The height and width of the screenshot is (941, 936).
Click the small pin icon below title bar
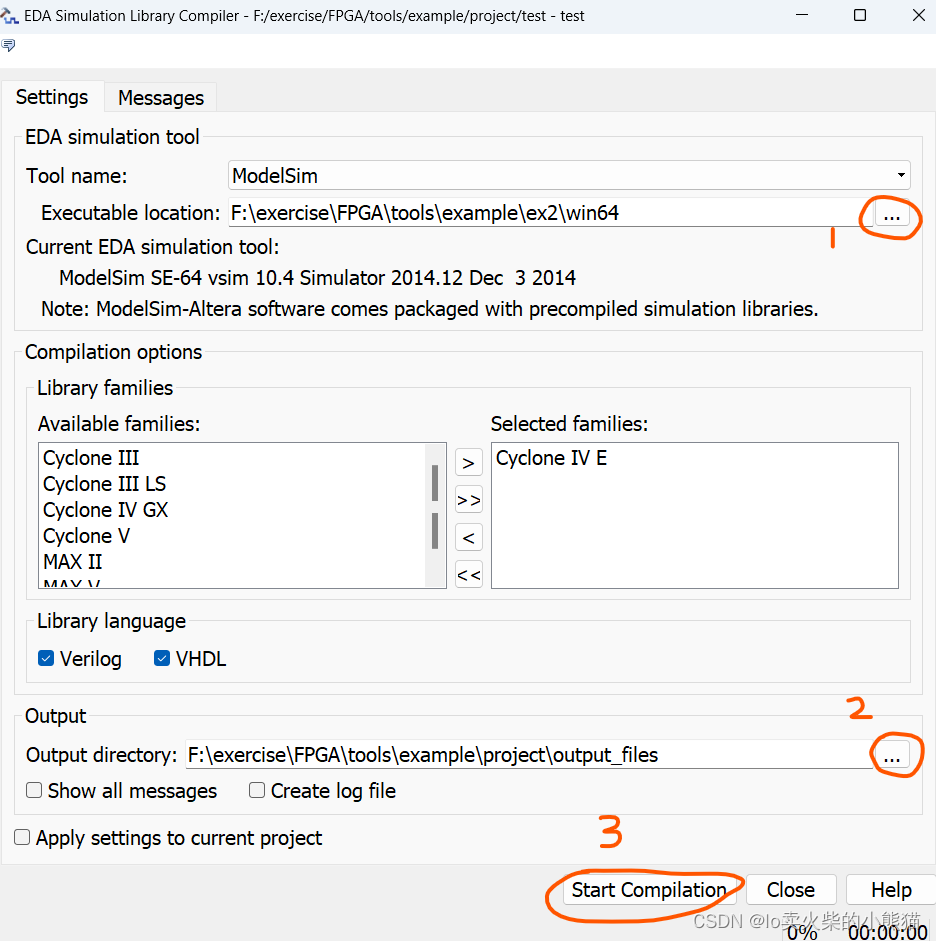click(x=9, y=46)
